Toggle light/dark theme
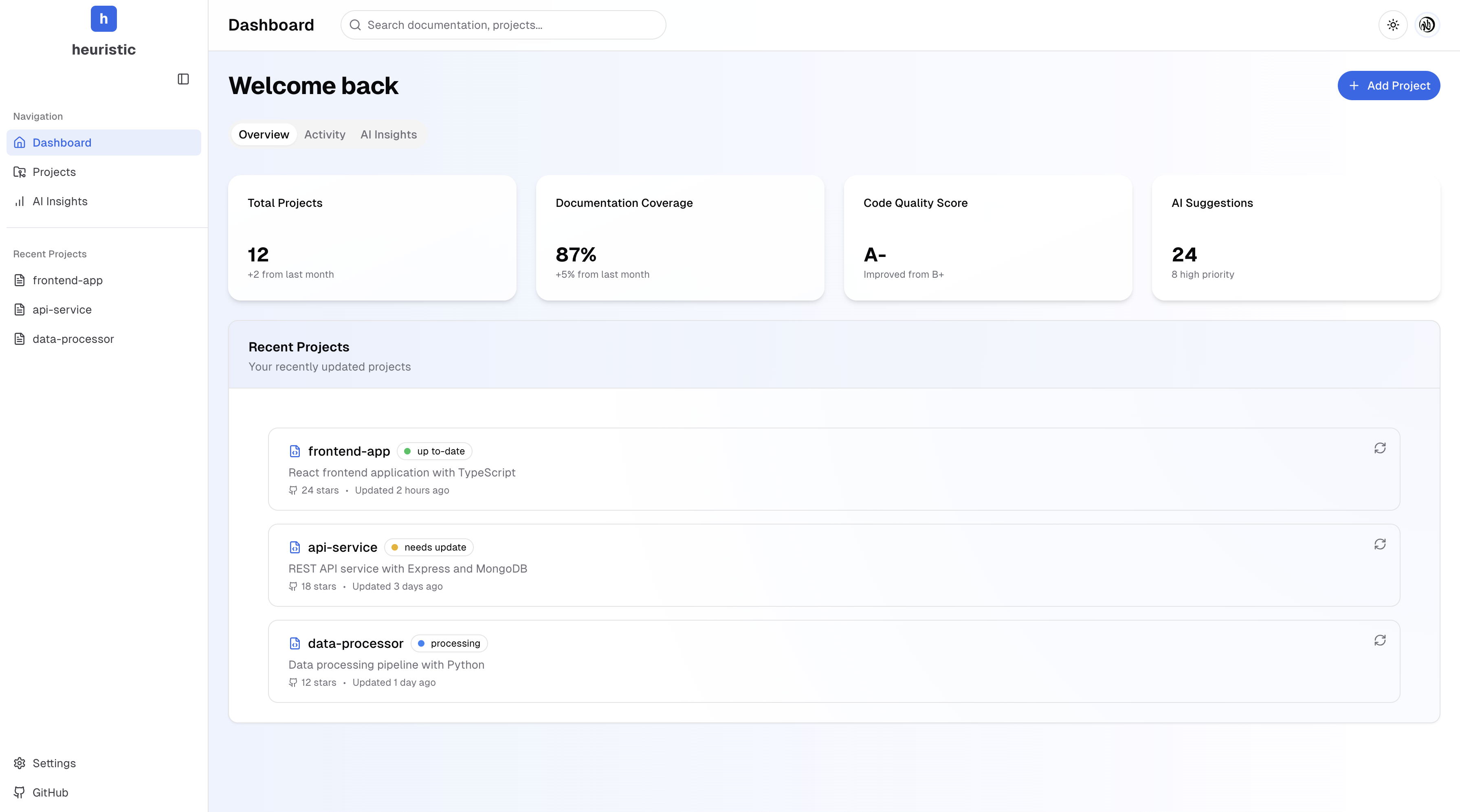This screenshot has width=1460, height=812. (1392, 25)
